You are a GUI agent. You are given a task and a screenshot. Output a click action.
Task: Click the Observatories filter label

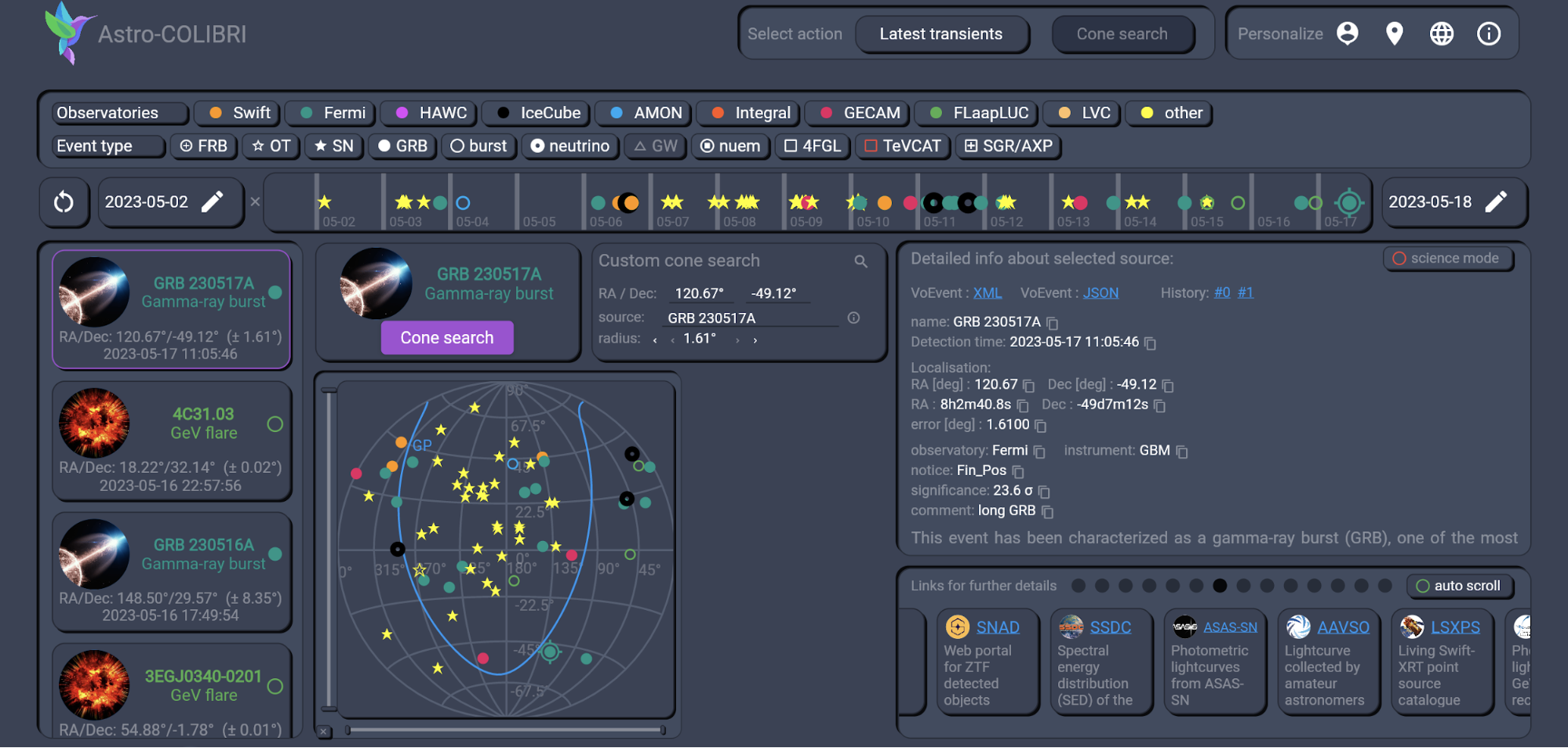120,113
